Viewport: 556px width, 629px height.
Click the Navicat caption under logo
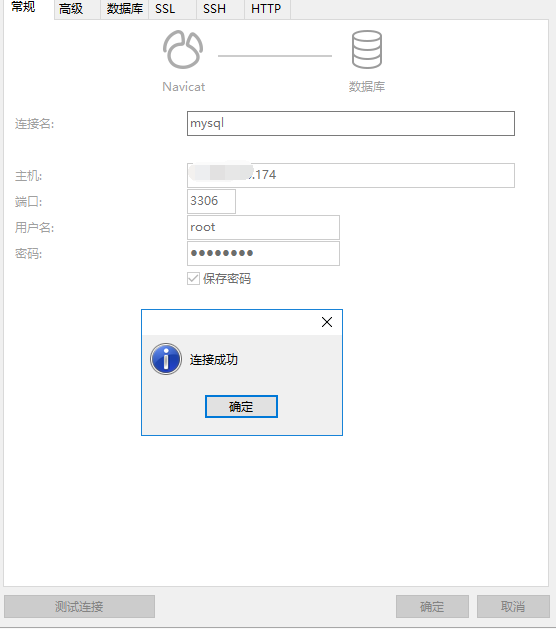point(184,87)
